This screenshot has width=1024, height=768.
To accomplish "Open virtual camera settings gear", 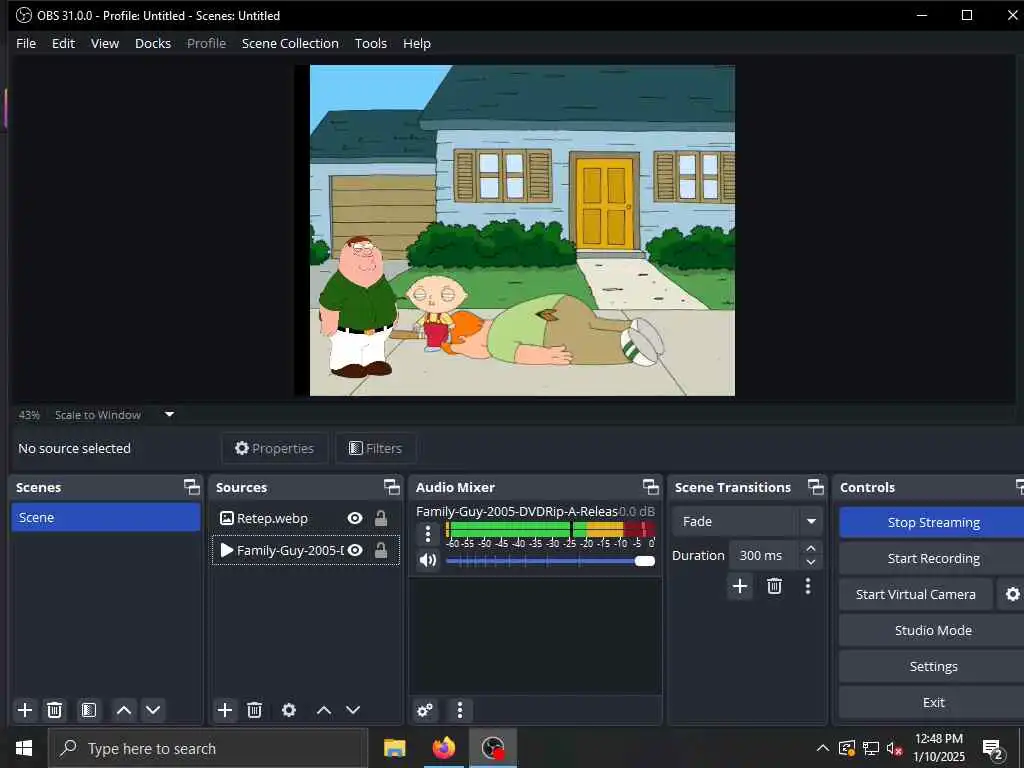I will tap(1012, 594).
